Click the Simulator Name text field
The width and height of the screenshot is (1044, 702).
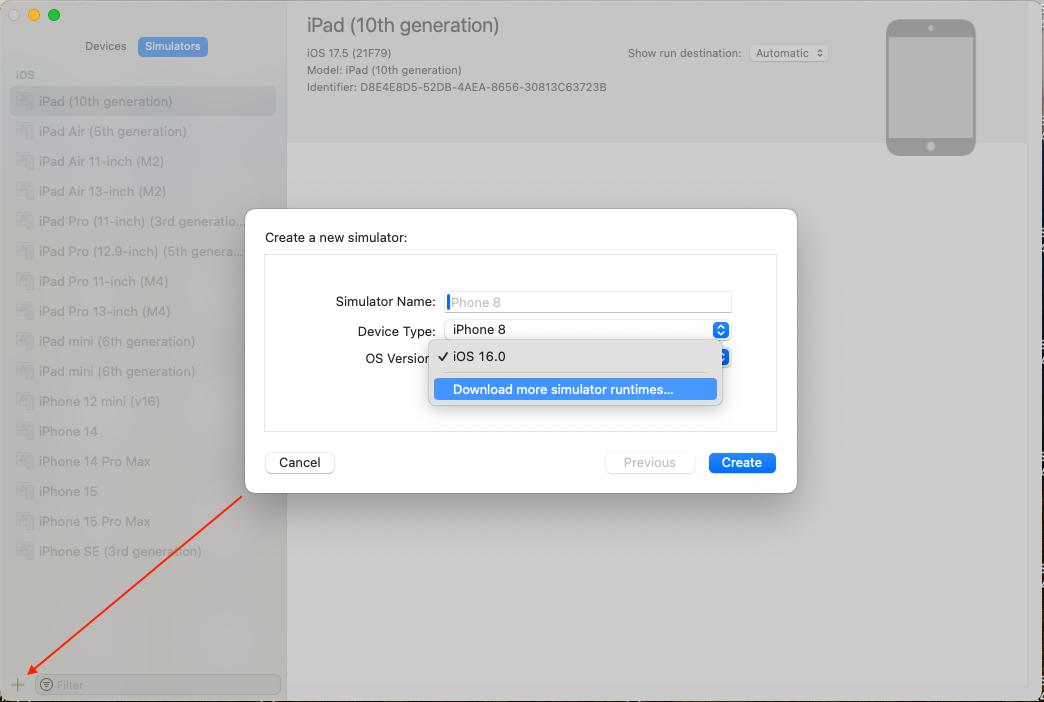588,302
